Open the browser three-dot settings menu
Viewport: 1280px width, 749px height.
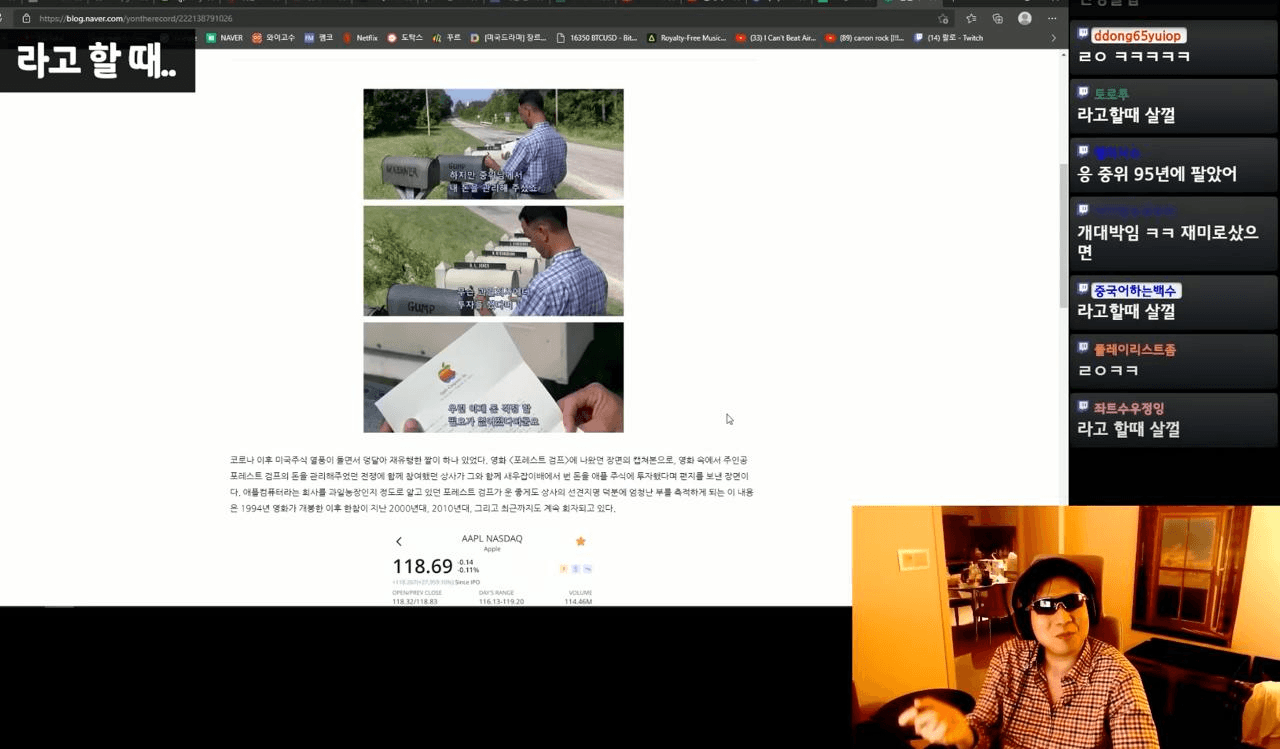click(x=1051, y=18)
